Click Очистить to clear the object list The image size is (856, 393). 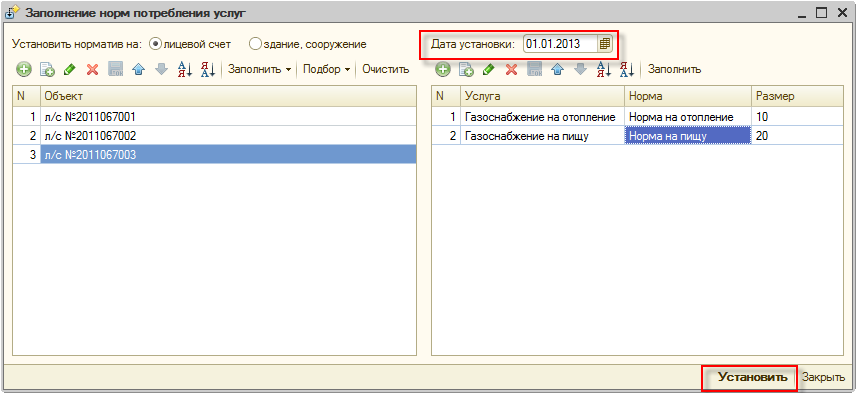click(x=385, y=69)
